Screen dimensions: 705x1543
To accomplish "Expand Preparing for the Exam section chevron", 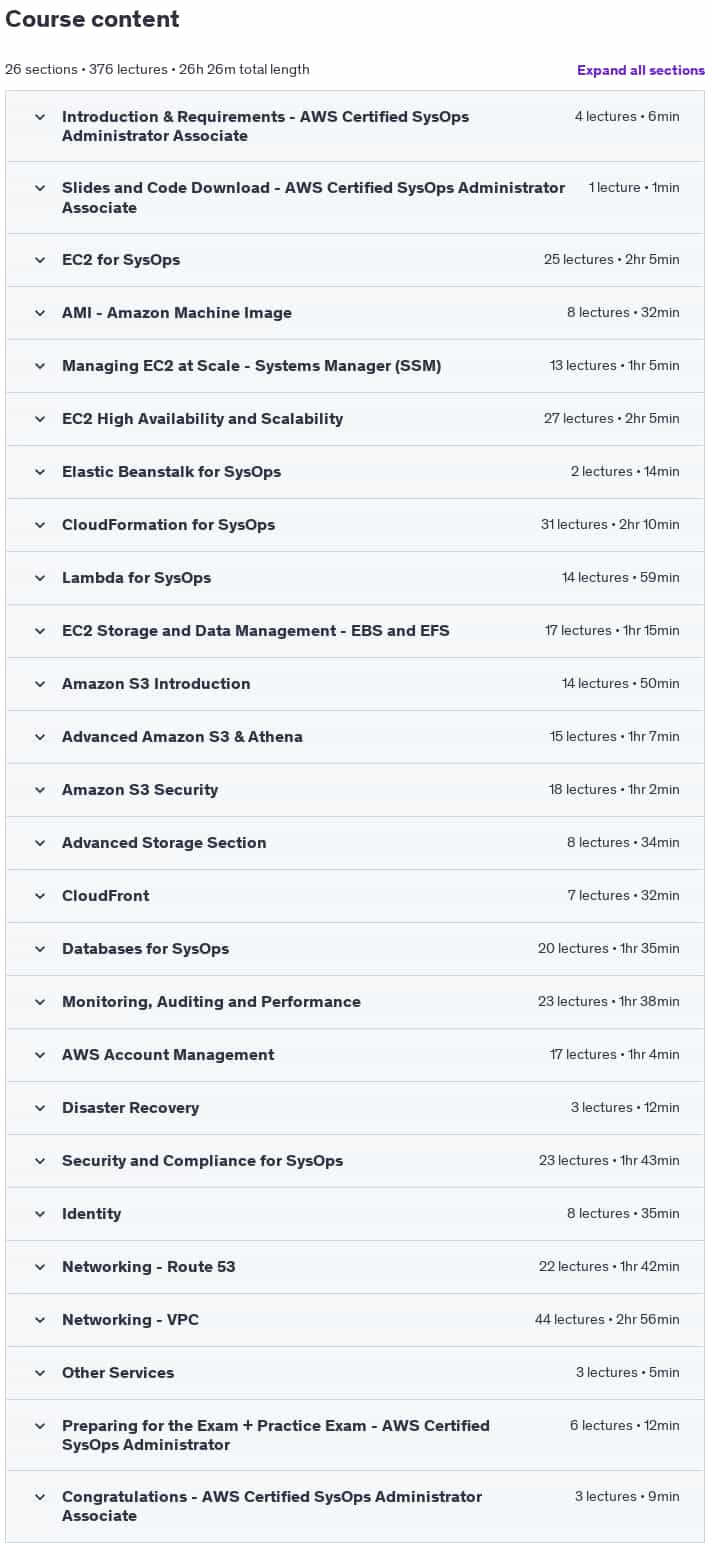I will (x=40, y=1426).
